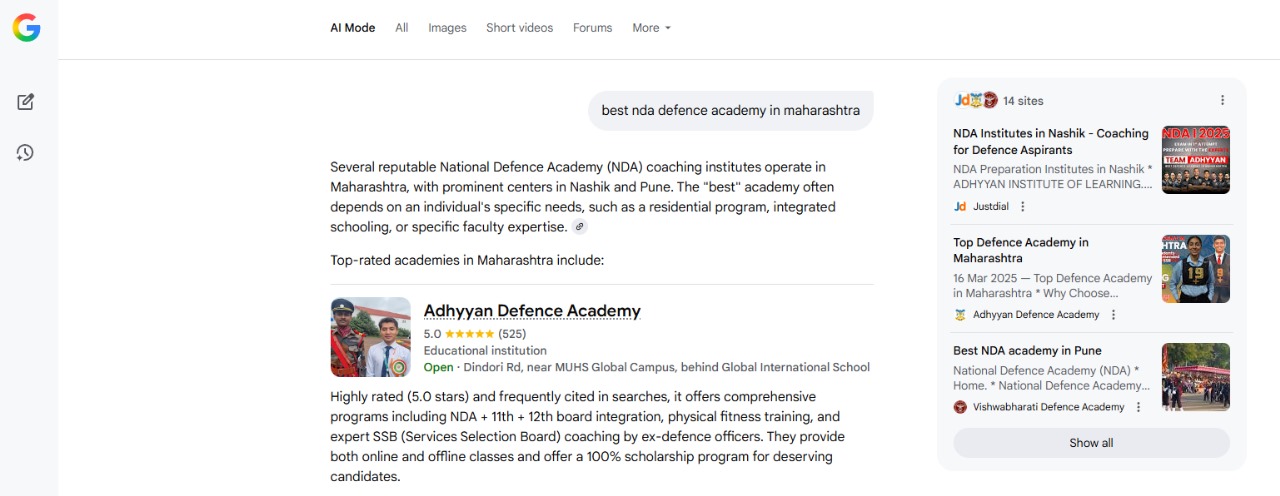The height and width of the screenshot is (496, 1280).
Task: Click the source favicons beside 14 sites
Action: (975, 100)
